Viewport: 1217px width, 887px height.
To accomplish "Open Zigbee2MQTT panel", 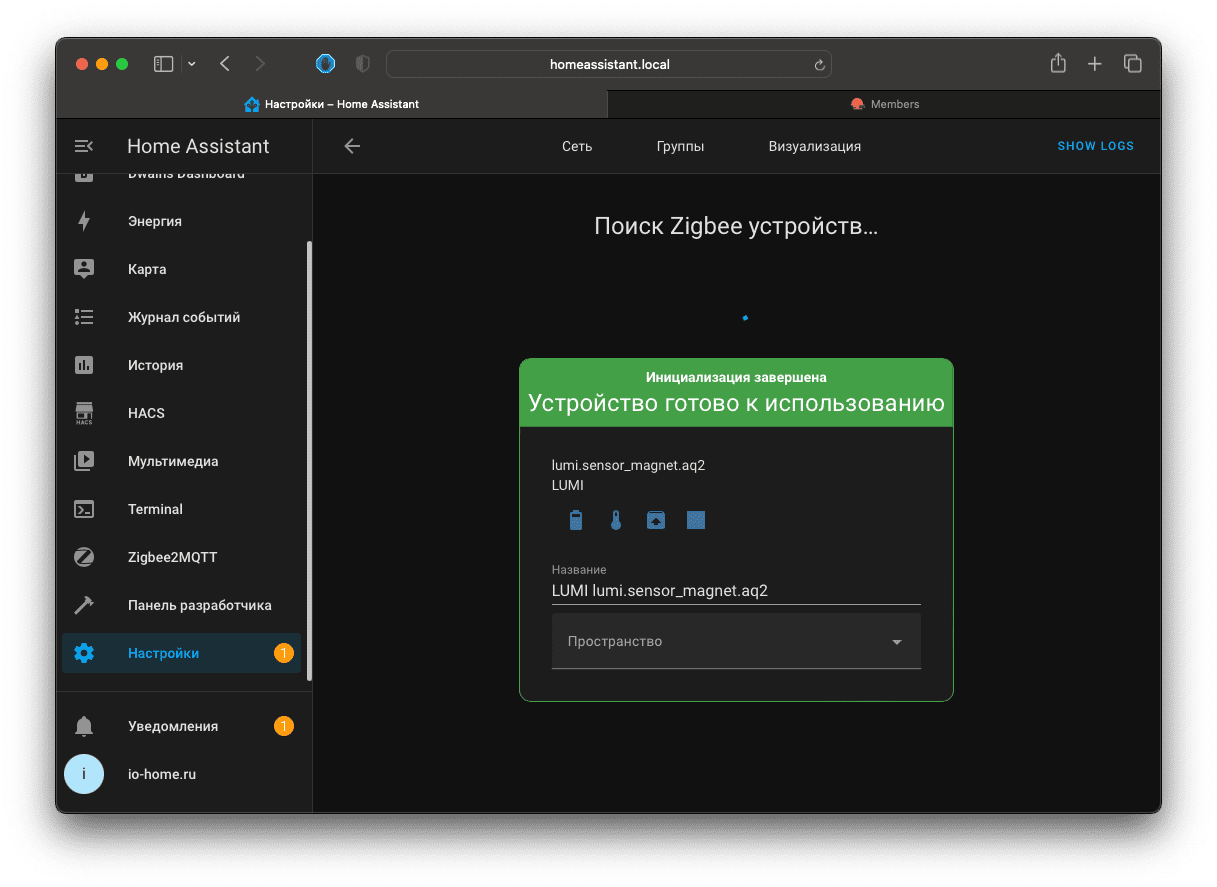I will click(171, 557).
